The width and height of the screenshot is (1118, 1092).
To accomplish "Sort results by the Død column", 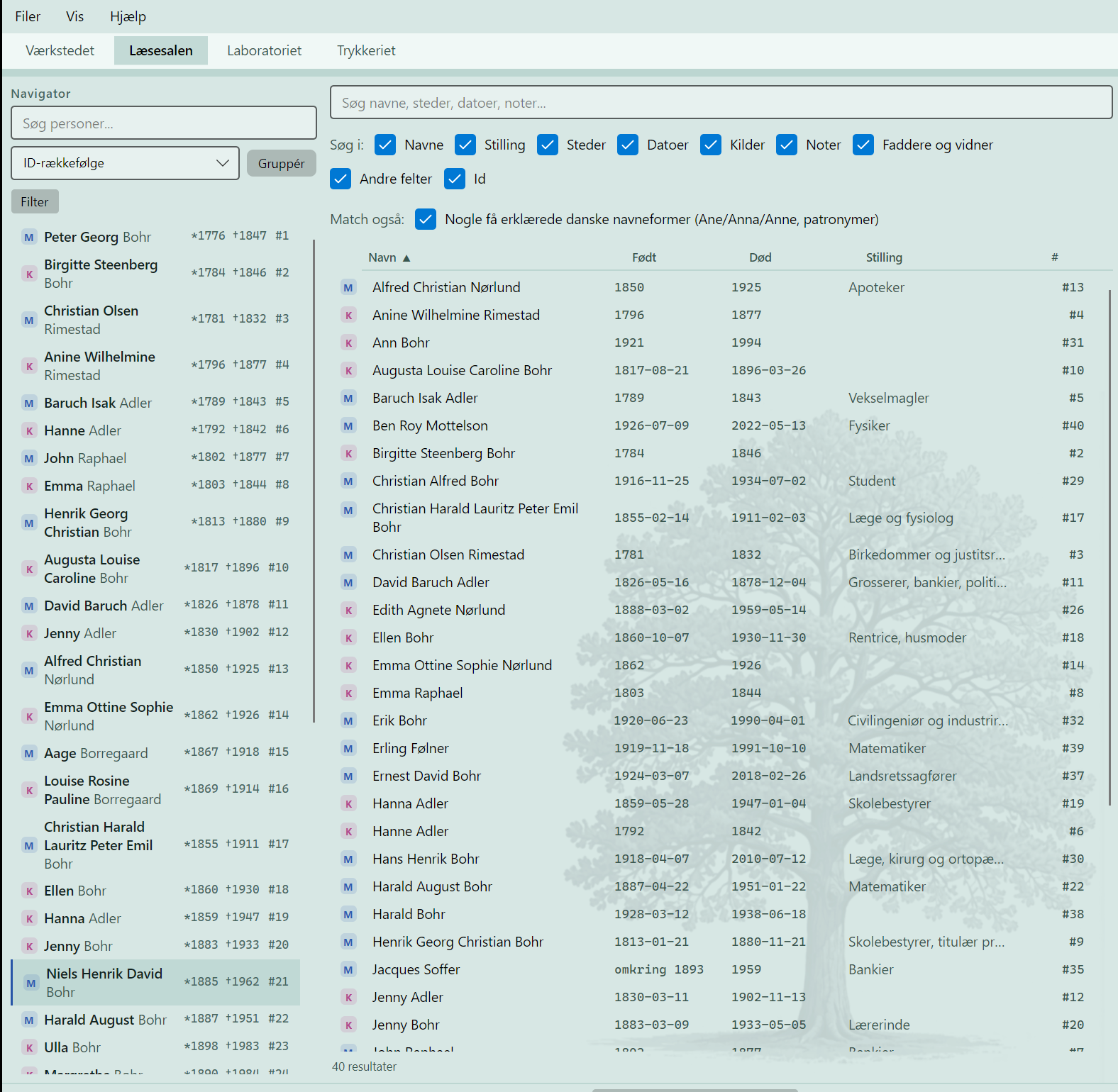I will pos(760,257).
